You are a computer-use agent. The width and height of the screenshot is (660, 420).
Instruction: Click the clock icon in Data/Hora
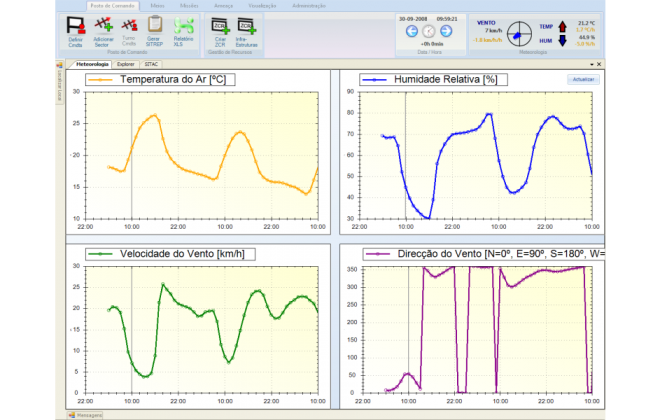click(x=428, y=31)
